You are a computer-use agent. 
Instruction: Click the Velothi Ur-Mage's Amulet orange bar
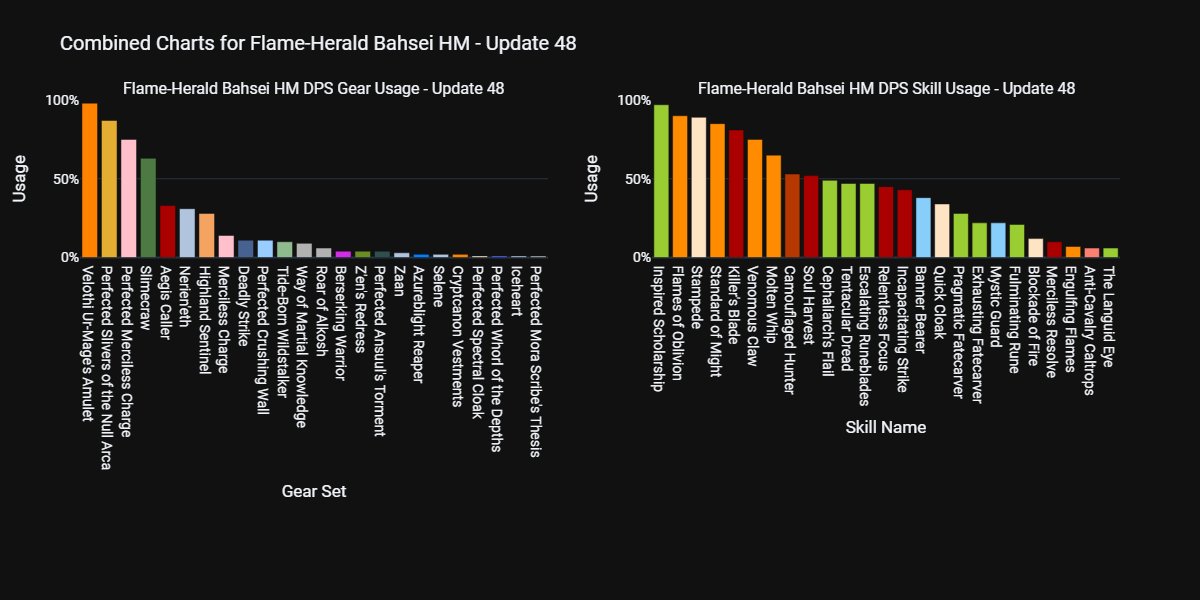[89, 180]
